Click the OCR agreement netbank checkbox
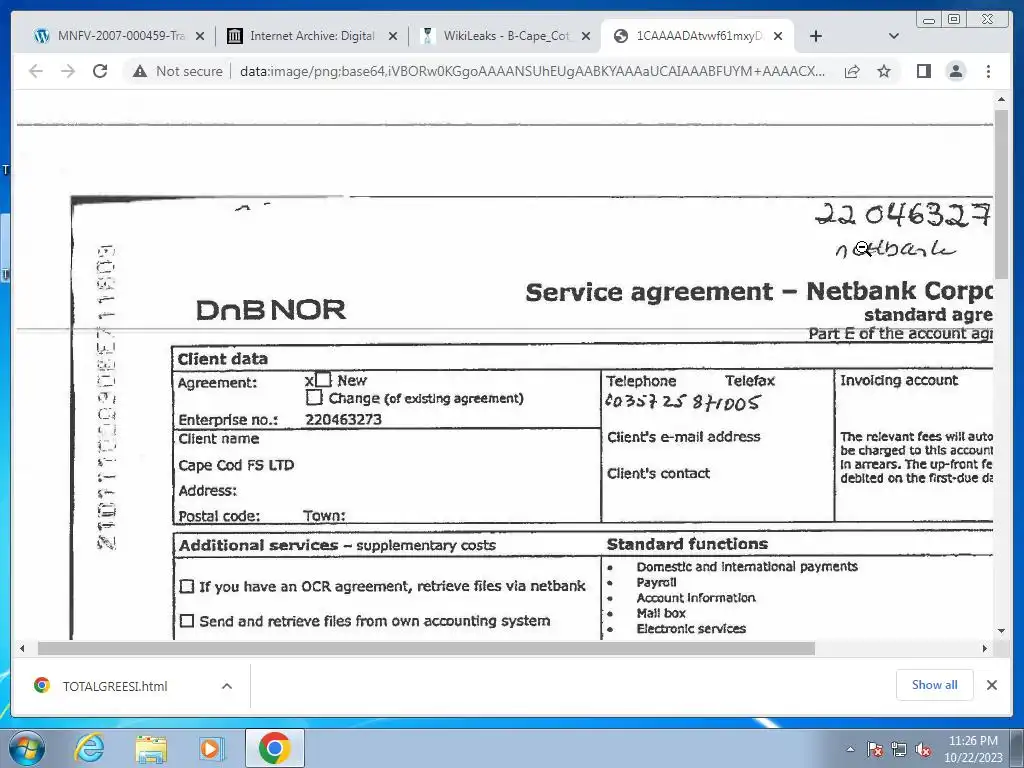This screenshot has height=768, width=1024. pos(187,586)
